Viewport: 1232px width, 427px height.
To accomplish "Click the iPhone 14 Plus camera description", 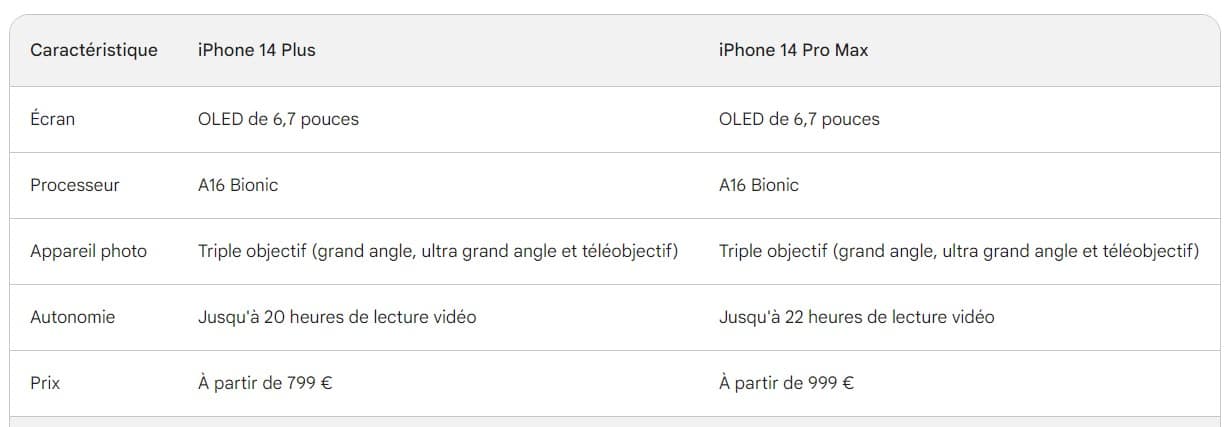I will (x=438, y=251).
